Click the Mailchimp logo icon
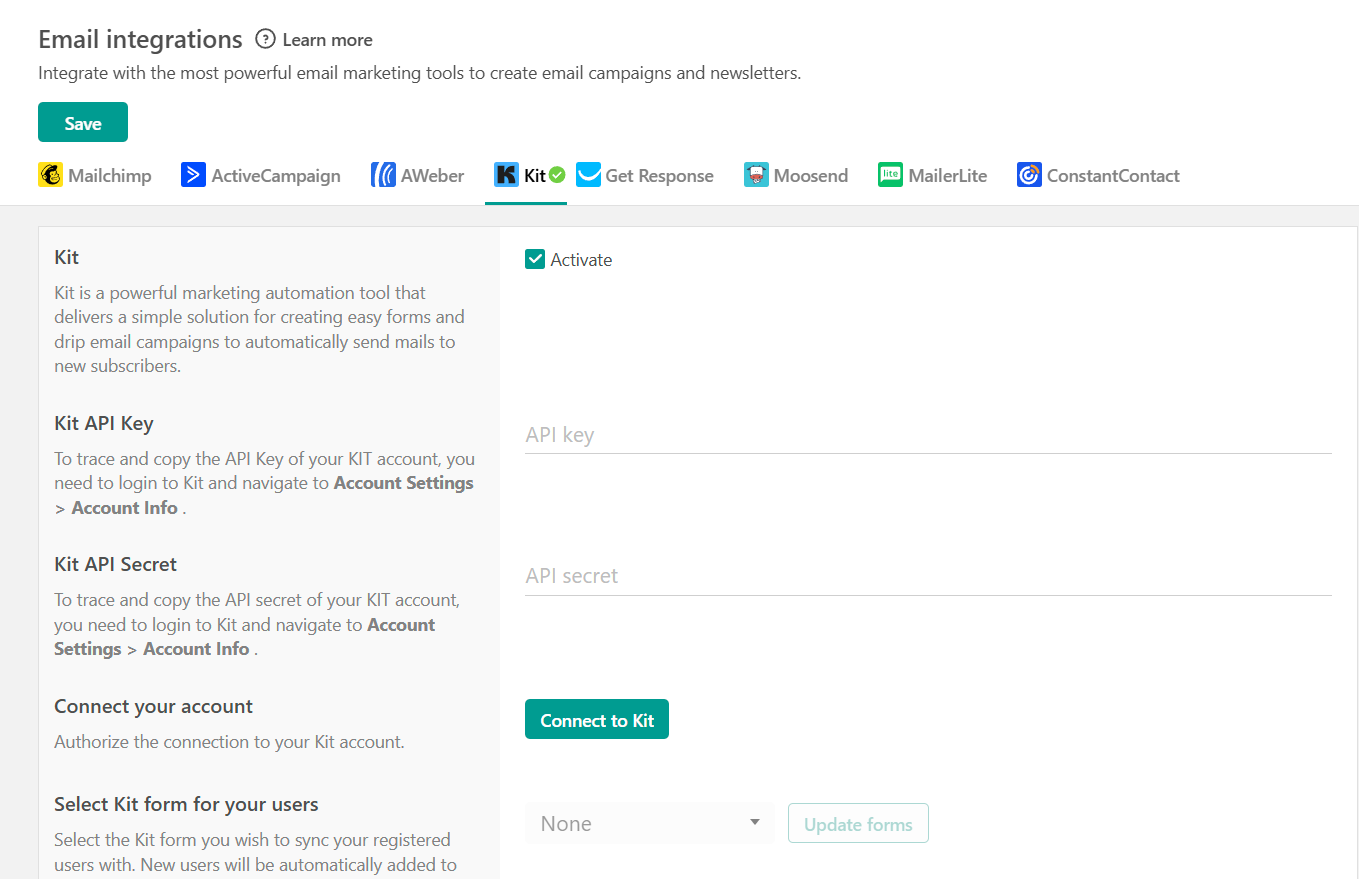 click(50, 175)
